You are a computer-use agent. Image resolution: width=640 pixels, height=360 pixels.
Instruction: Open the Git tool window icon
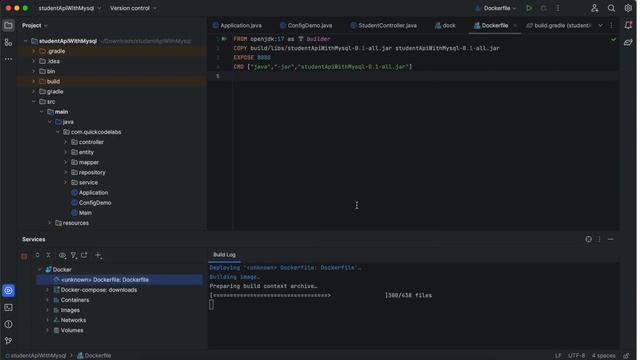tap(8, 341)
